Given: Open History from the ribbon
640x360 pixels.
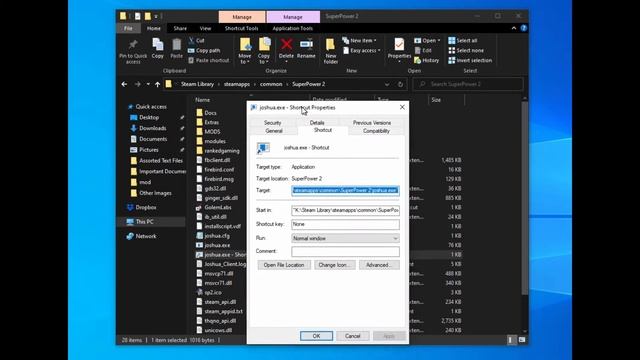Looking at the screenshot, I should [427, 60].
